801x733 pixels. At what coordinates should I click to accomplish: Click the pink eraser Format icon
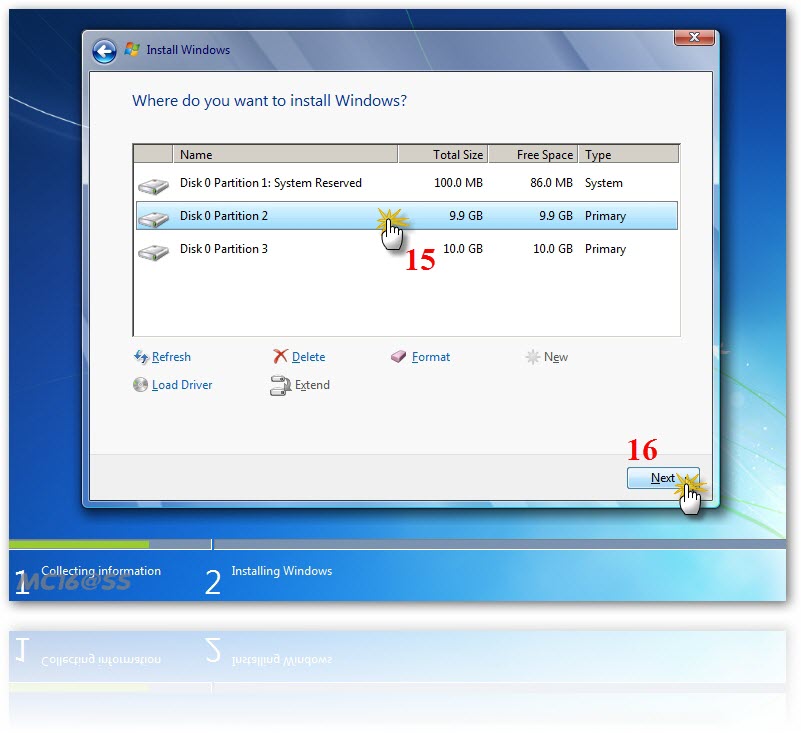[398, 356]
